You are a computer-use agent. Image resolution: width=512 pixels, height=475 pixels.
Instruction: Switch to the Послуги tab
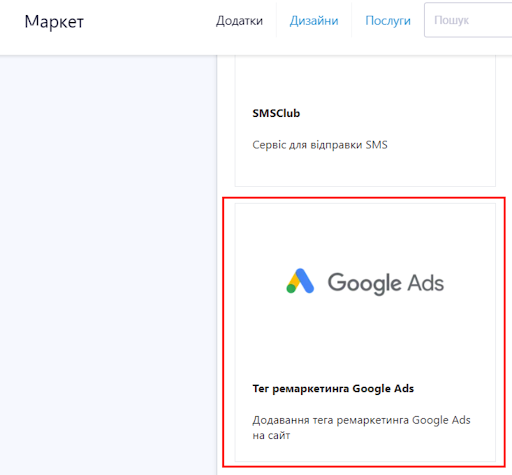pos(388,21)
